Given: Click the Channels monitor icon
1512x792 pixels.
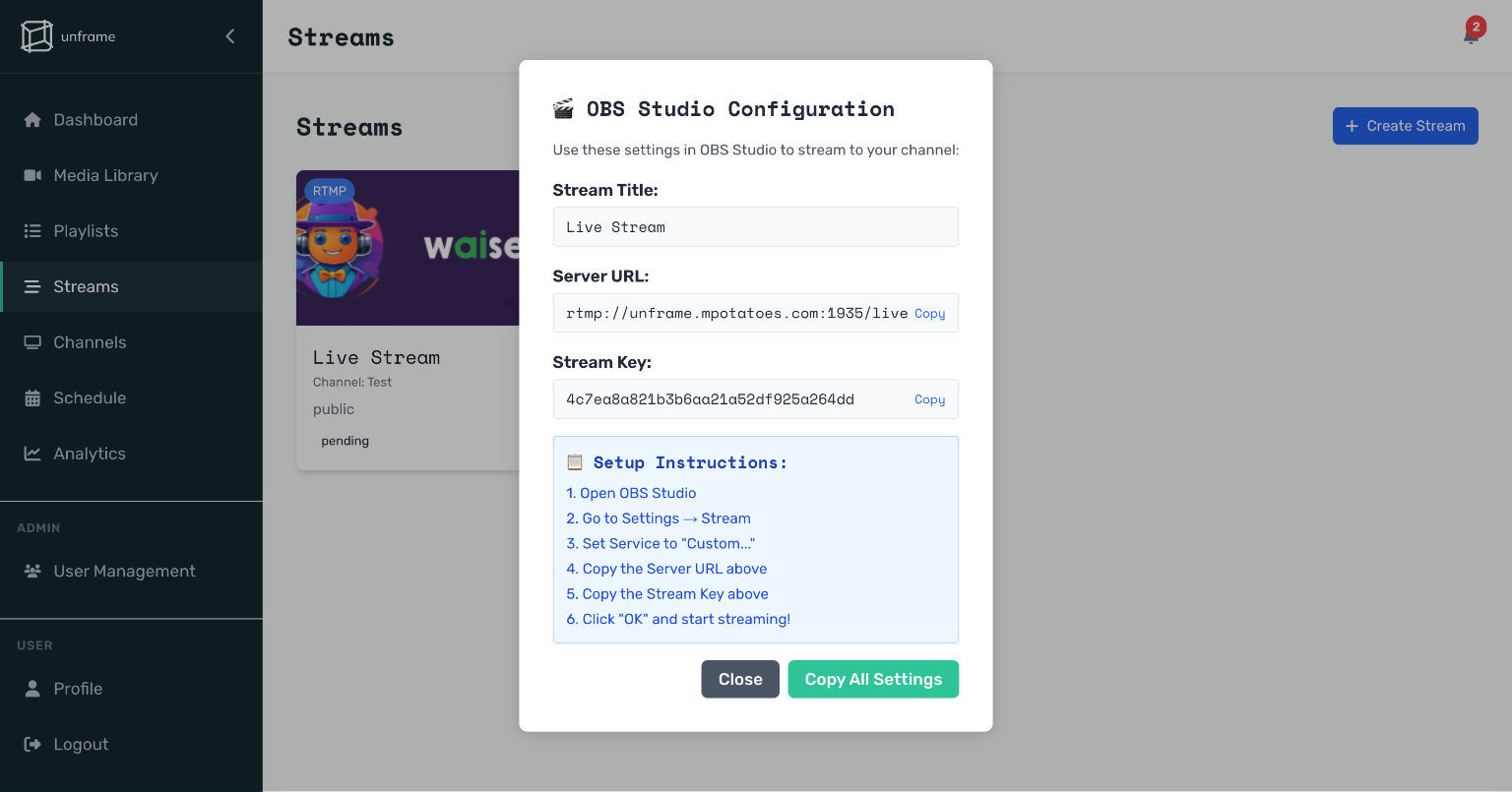Looking at the screenshot, I should [x=32, y=342].
